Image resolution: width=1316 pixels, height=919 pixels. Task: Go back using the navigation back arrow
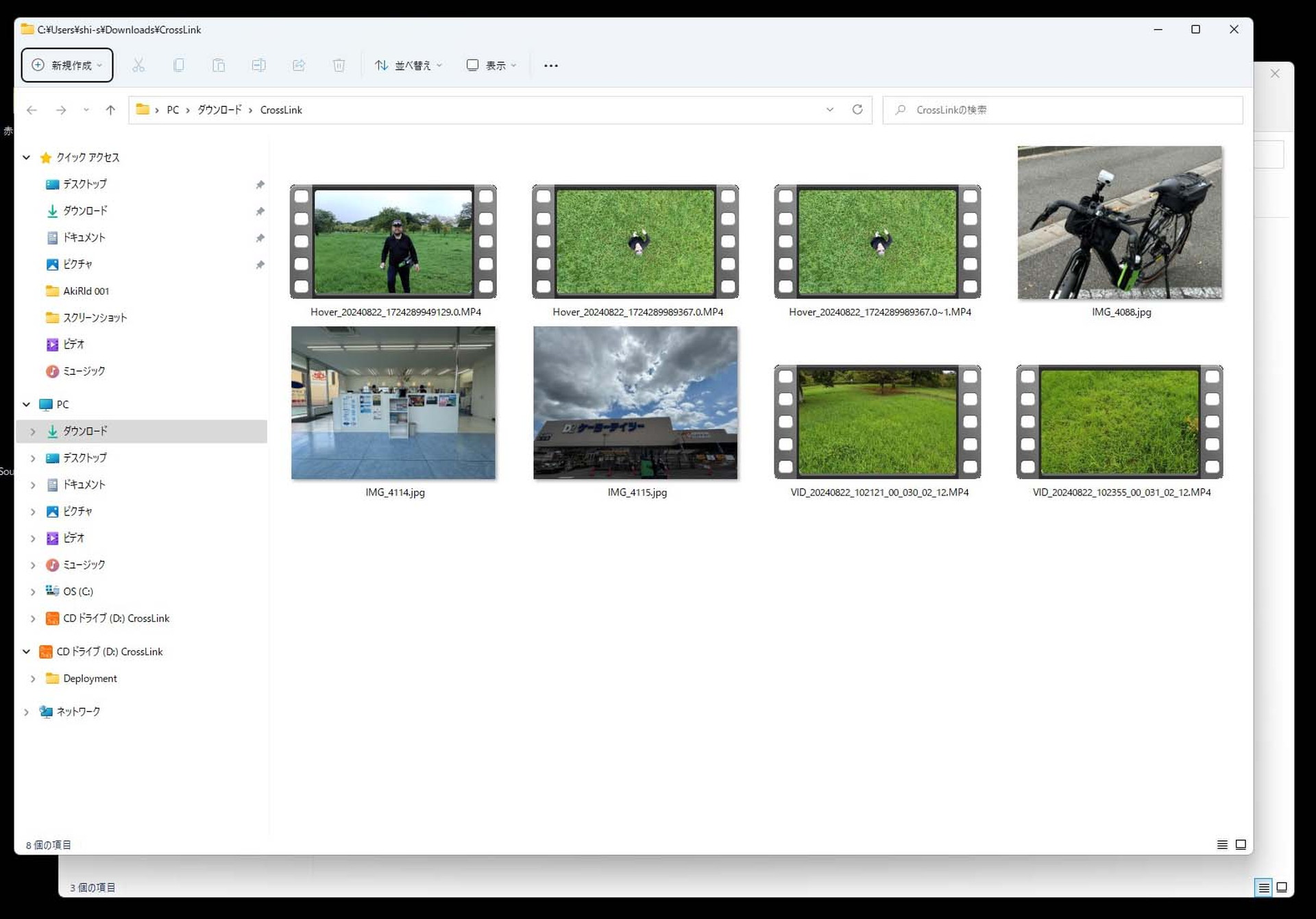tap(32, 110)
